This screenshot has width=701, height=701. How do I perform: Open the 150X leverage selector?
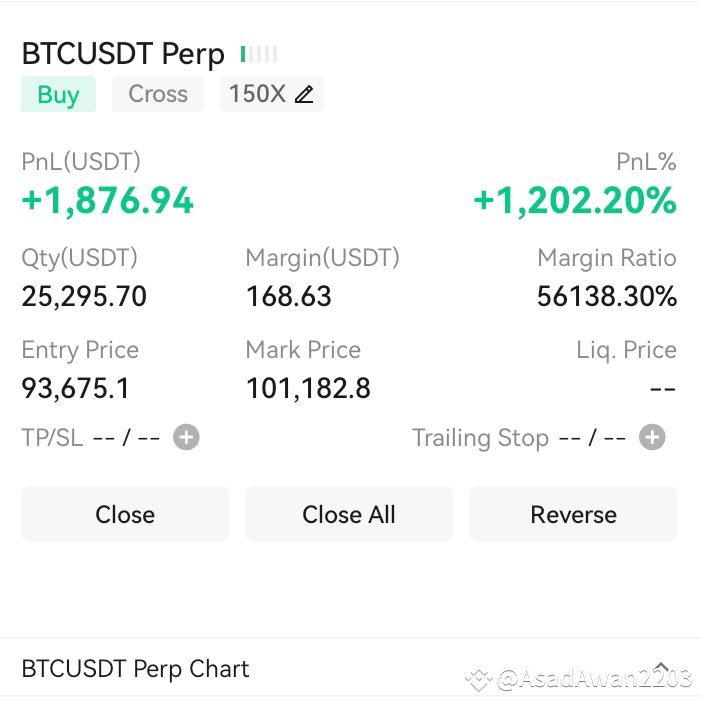tap(272, 94)
